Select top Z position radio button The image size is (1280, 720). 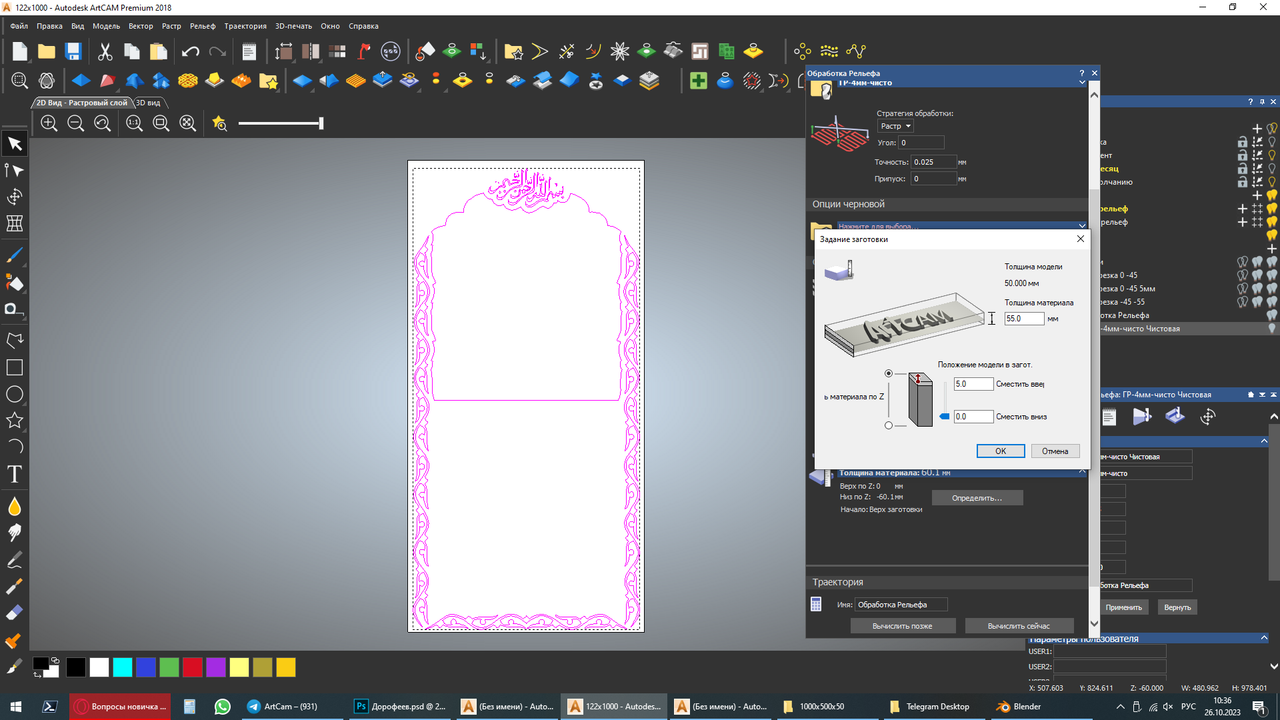pyautogui.click(x=889, y=373)
